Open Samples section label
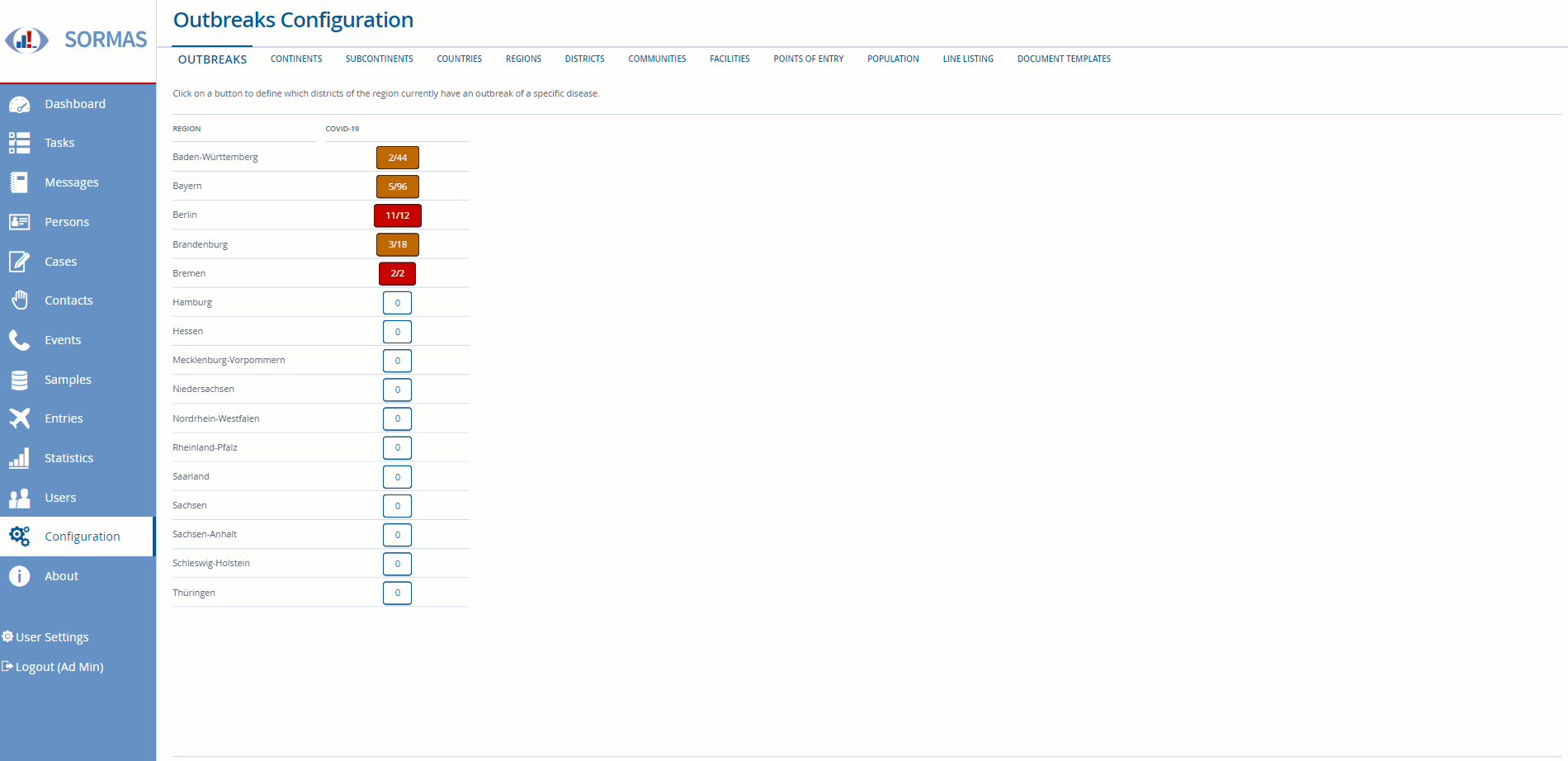This screenshot has width=1568, height=761. point(68,380)
